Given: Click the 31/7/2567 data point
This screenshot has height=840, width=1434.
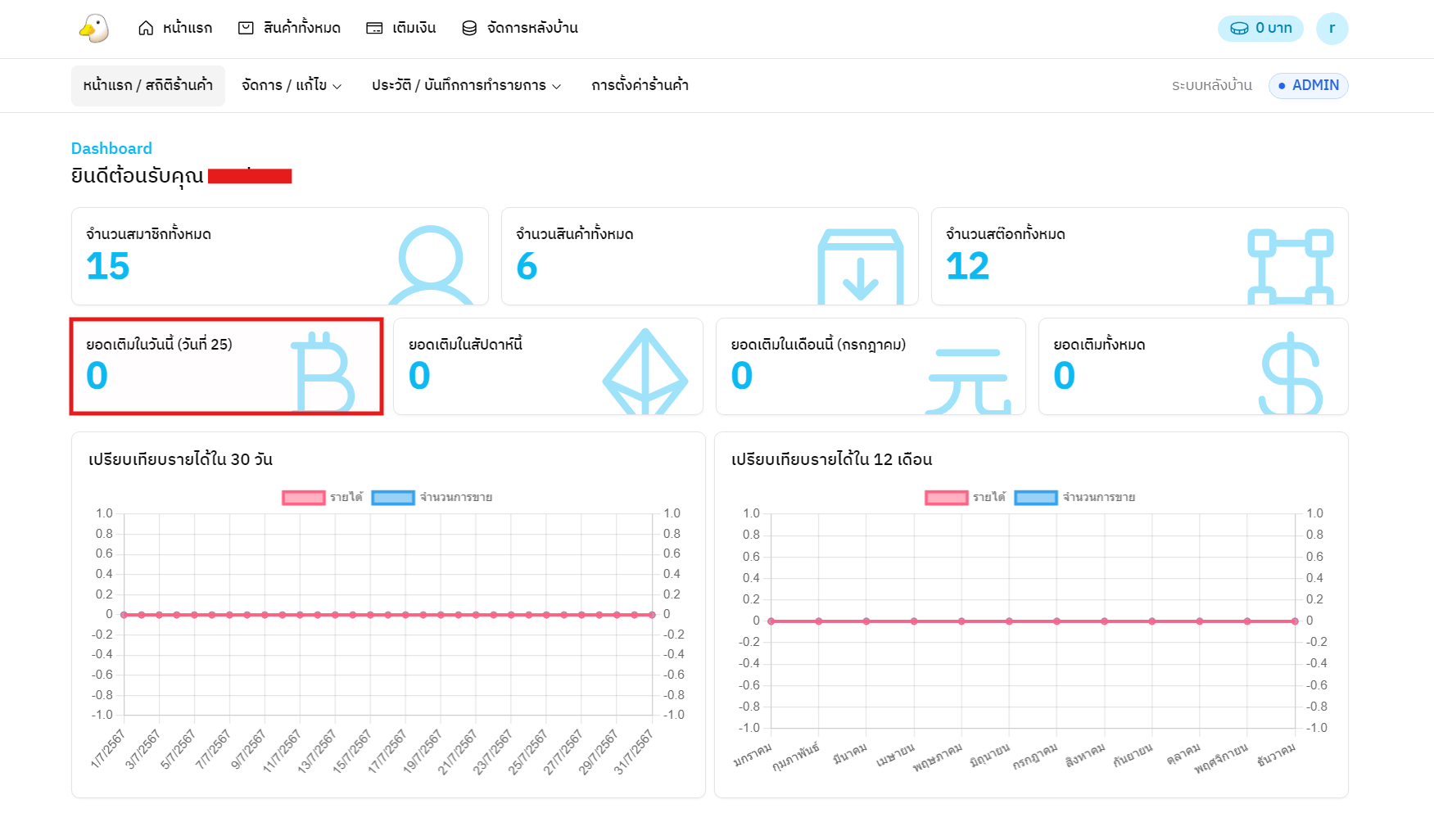Looking at the screenshot, I should [653, 615].
